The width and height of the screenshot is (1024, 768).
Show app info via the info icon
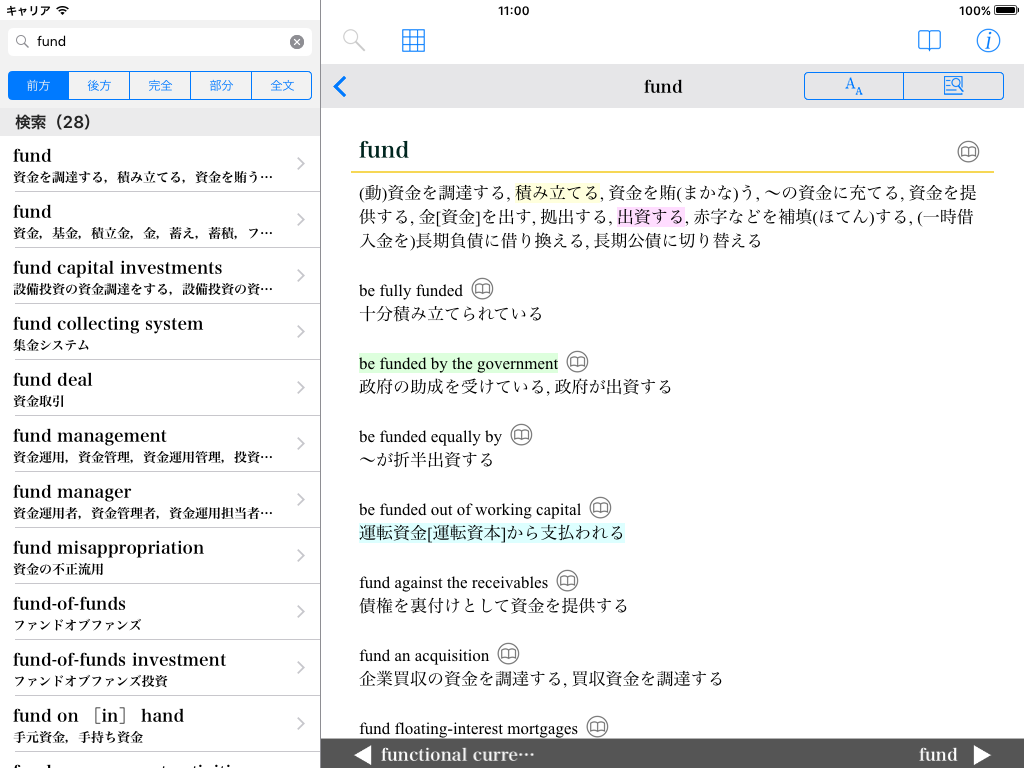coord(988,40)
